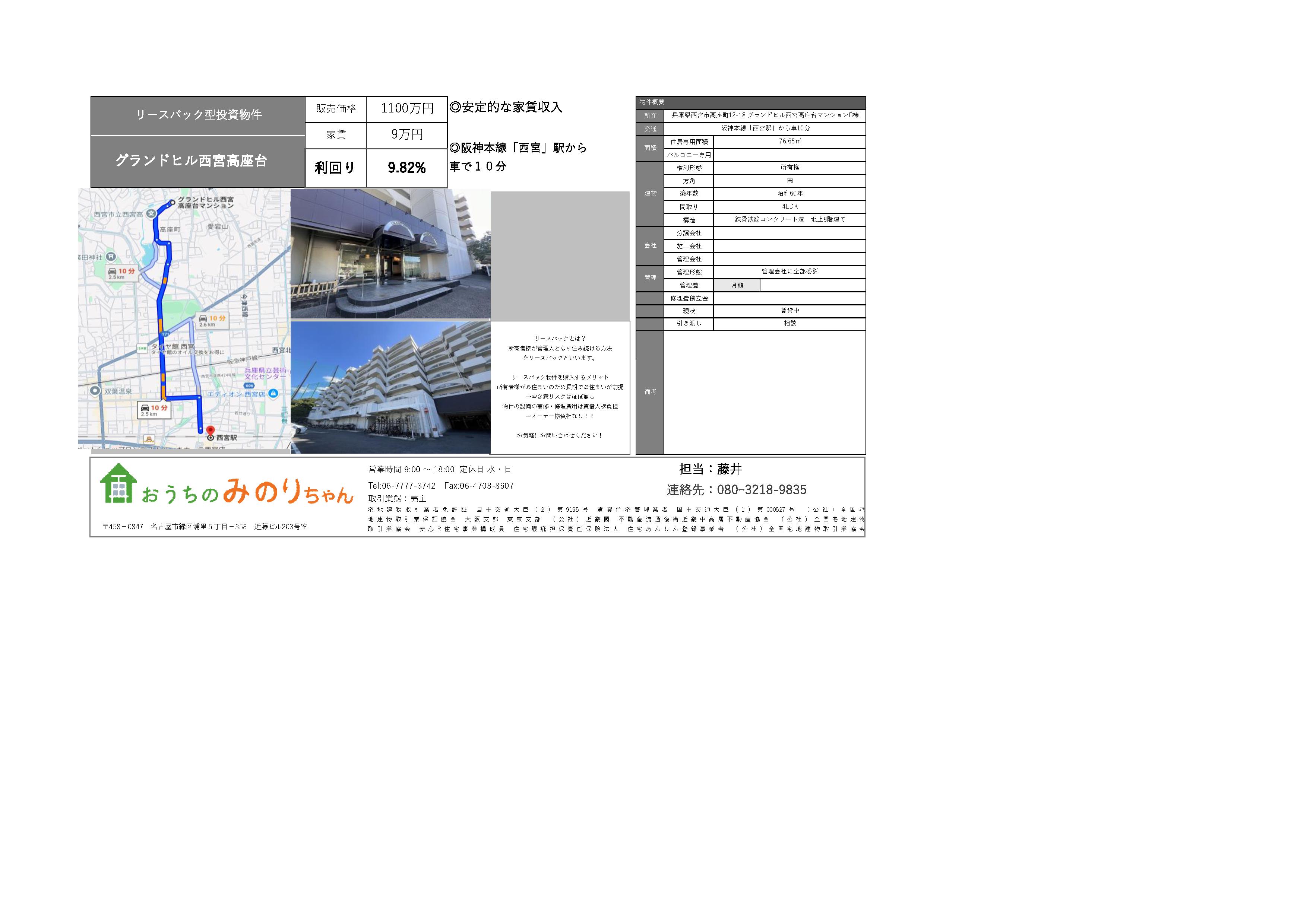The image size is (1307, 924).
Task: Click the contact phone number 080-3218-9835
Action: click(761, 490)
